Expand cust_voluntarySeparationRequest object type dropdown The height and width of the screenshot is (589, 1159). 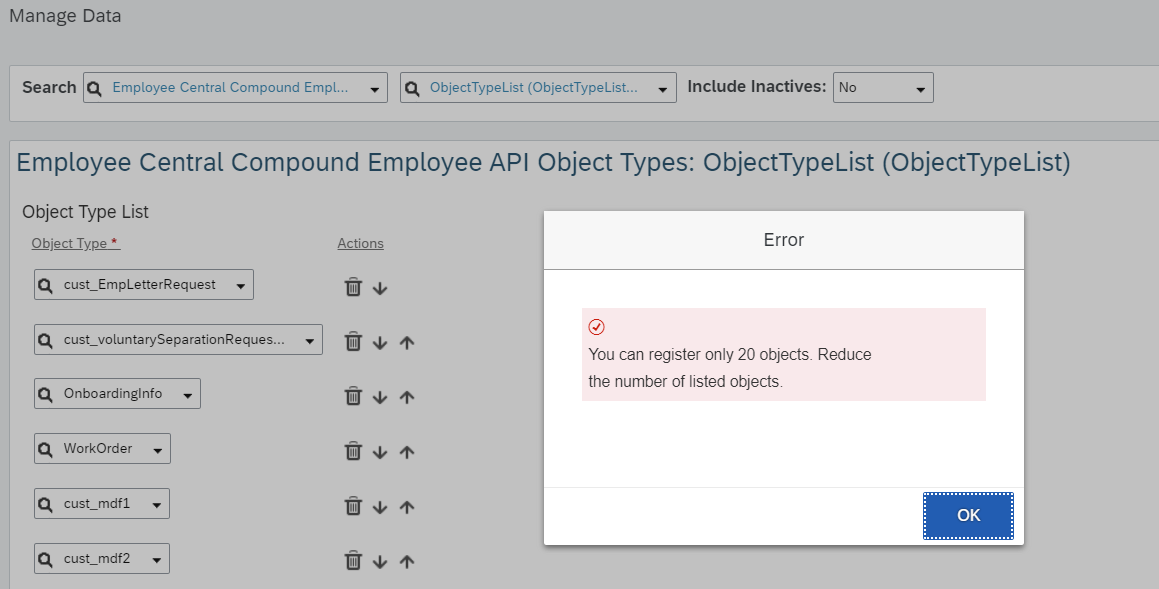(309, 341)
